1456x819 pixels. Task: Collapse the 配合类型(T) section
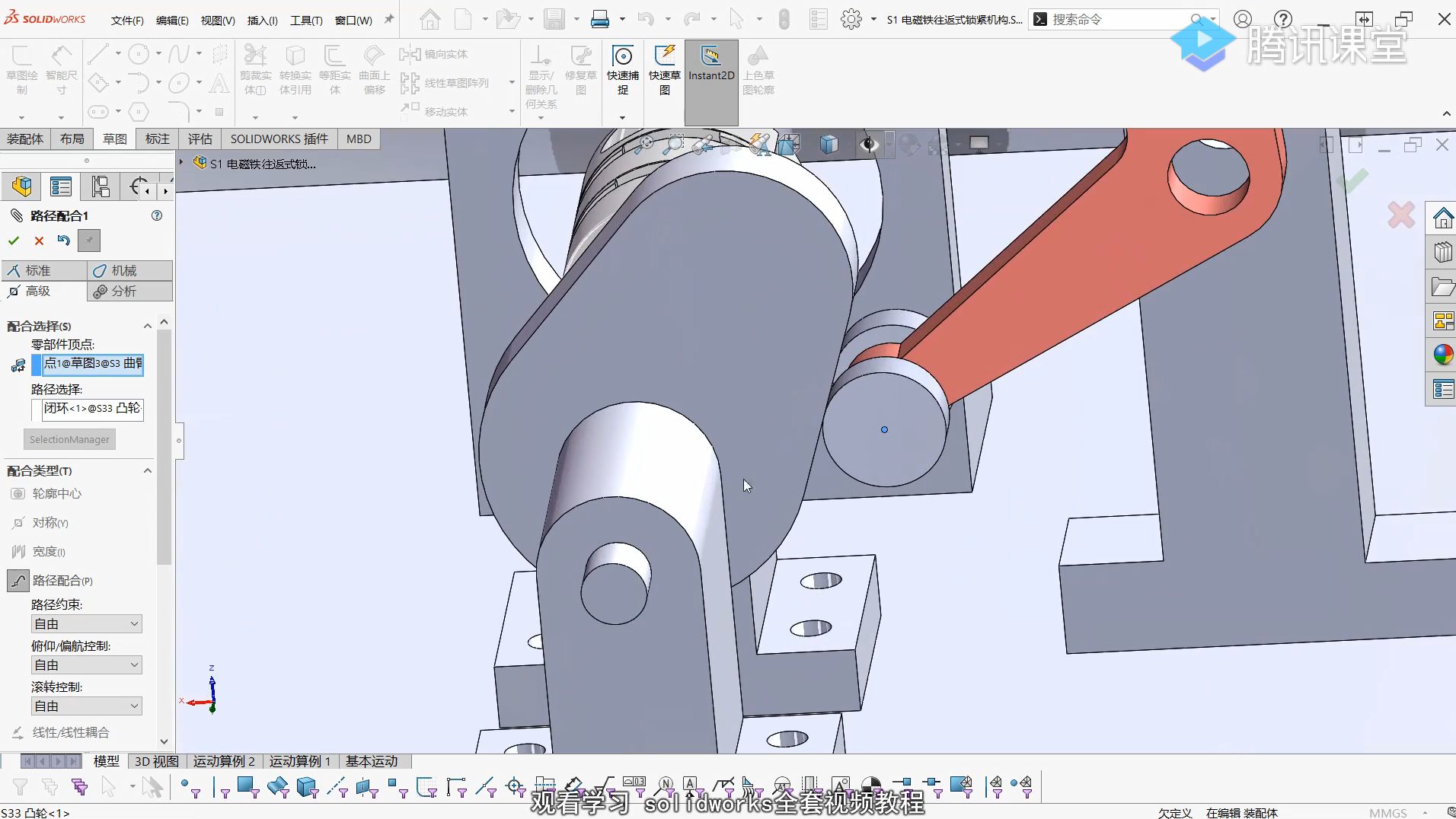click(148, 470)
